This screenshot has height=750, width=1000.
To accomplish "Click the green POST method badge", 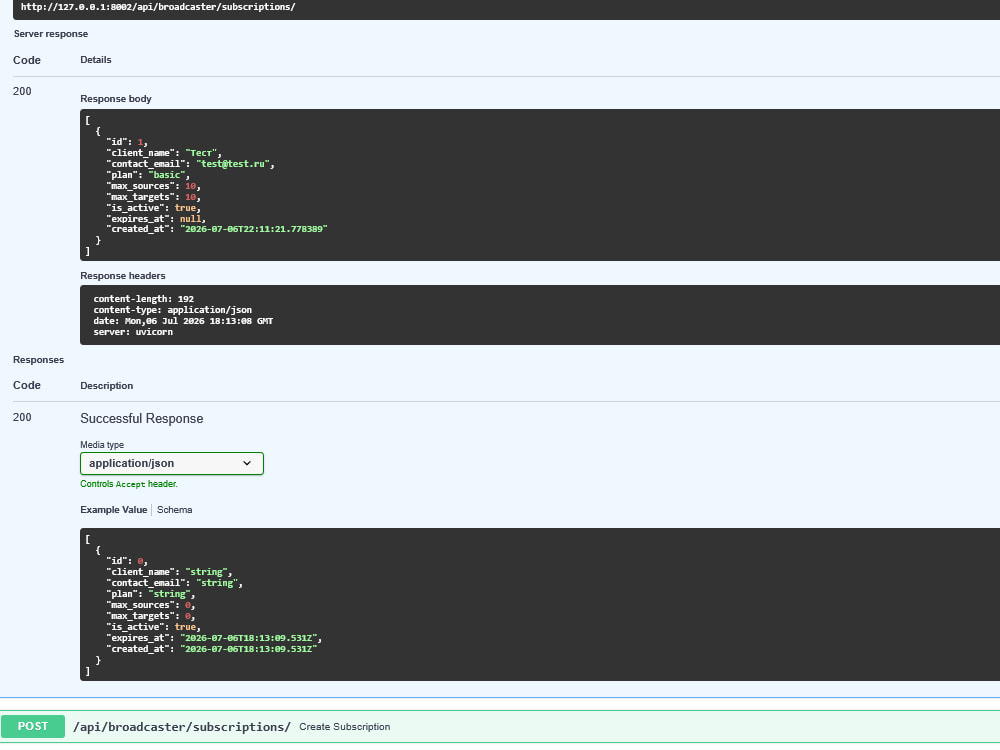I will [33, 726].
